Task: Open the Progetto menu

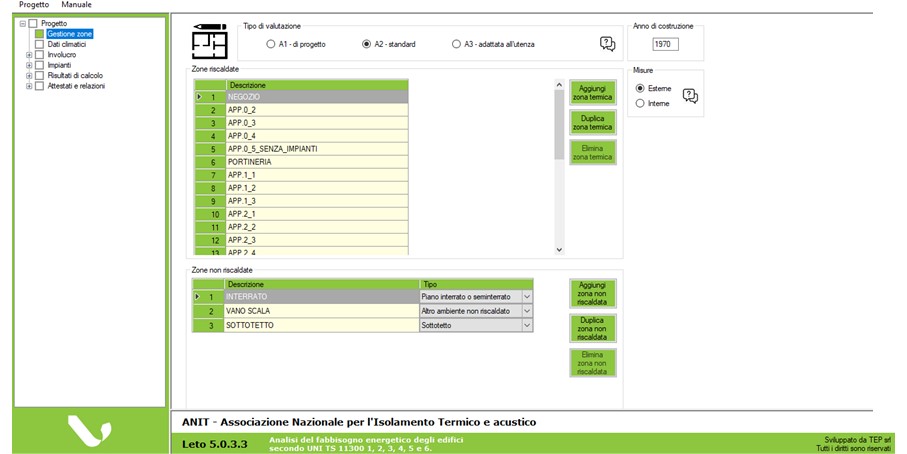Action: [x=33, y=5]
